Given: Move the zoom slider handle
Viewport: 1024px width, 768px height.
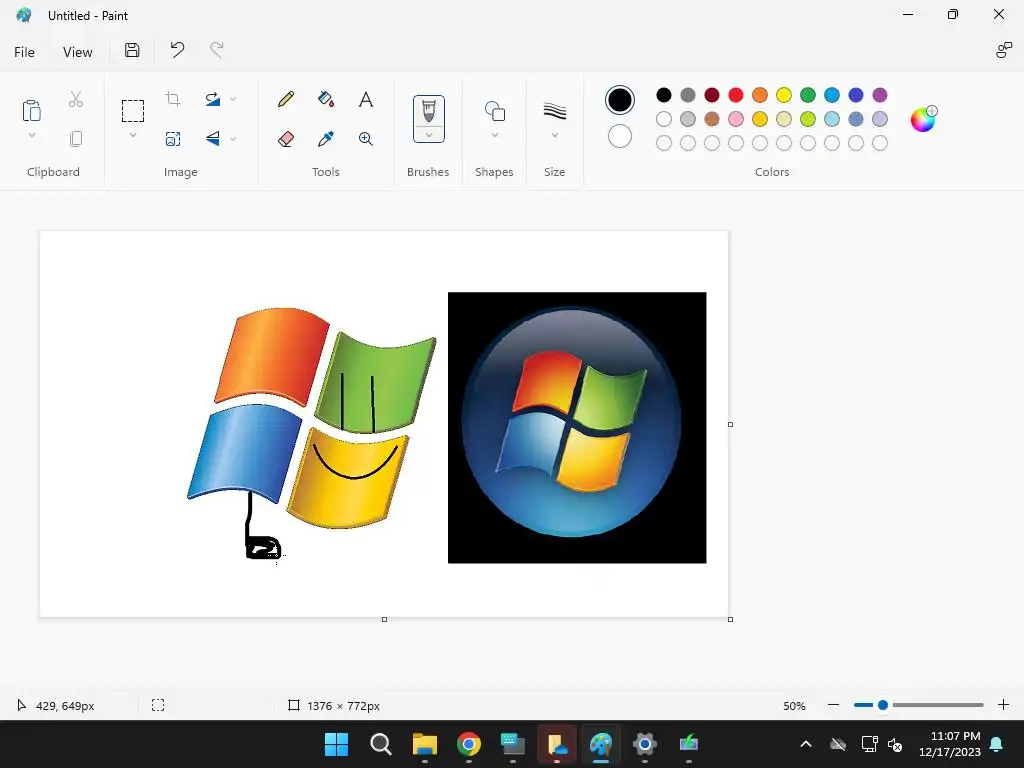Looking at the screenshot, I should click(x=883, y=705).
